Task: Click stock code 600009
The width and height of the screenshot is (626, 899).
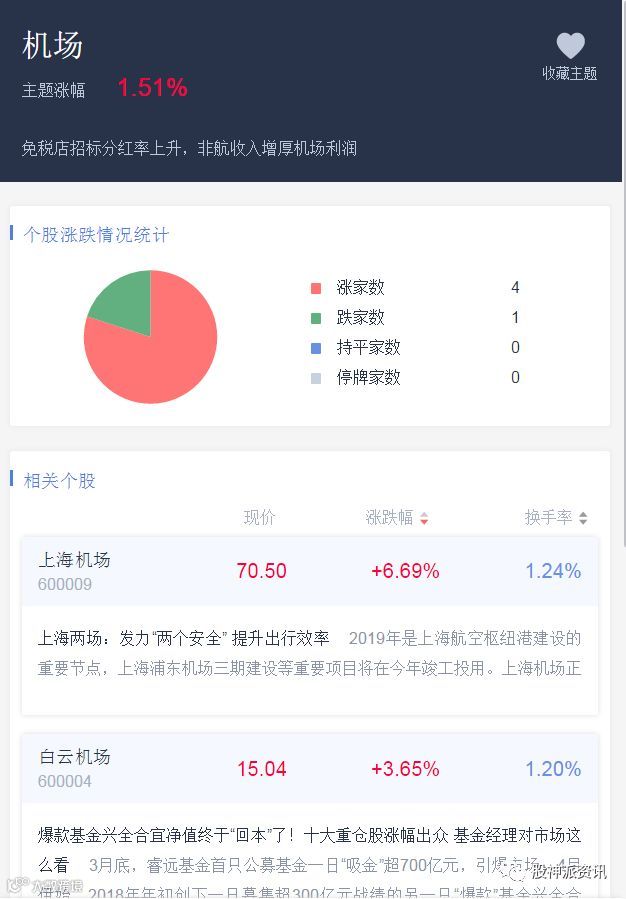Action: (65, 585)
